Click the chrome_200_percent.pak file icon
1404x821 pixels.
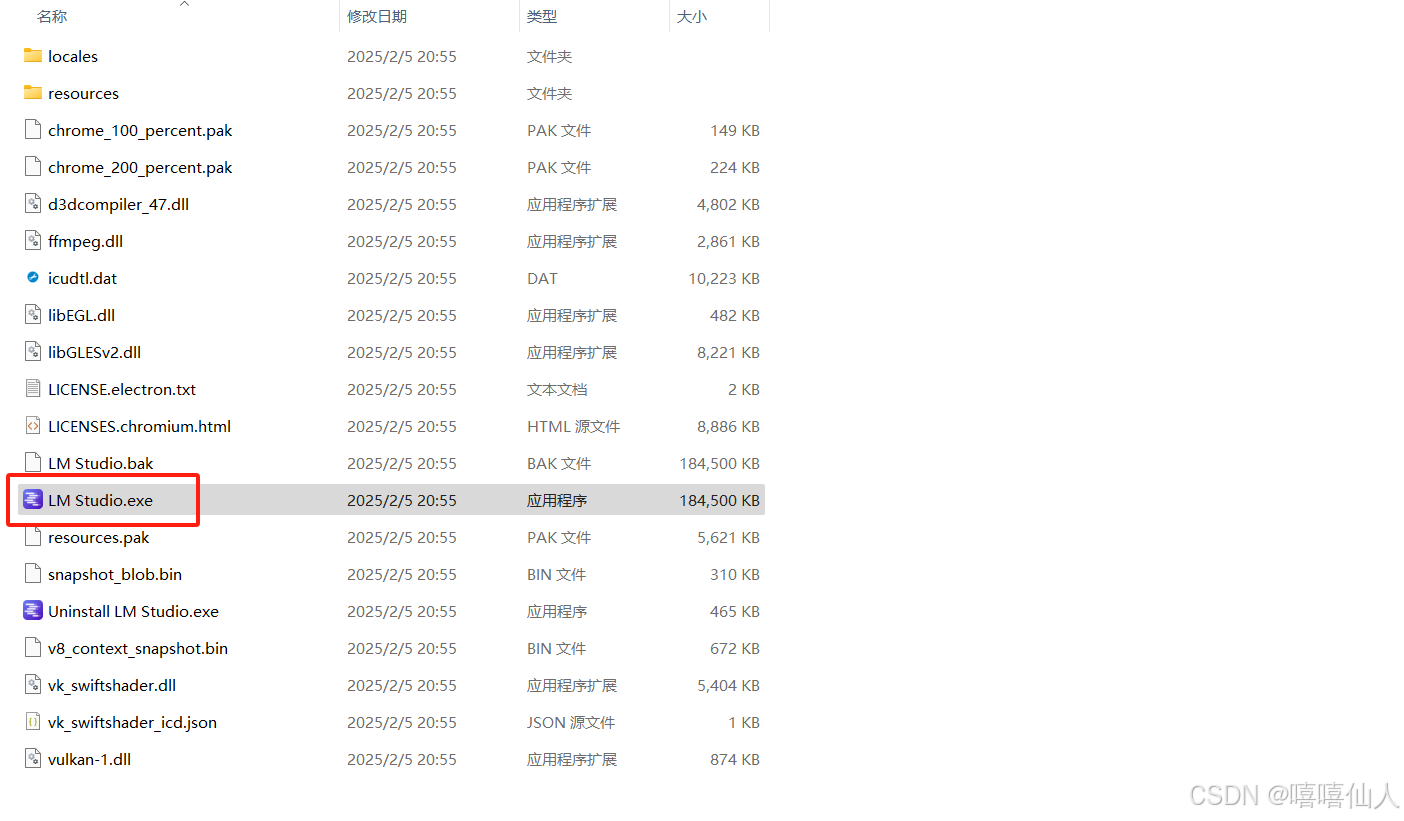33,167
